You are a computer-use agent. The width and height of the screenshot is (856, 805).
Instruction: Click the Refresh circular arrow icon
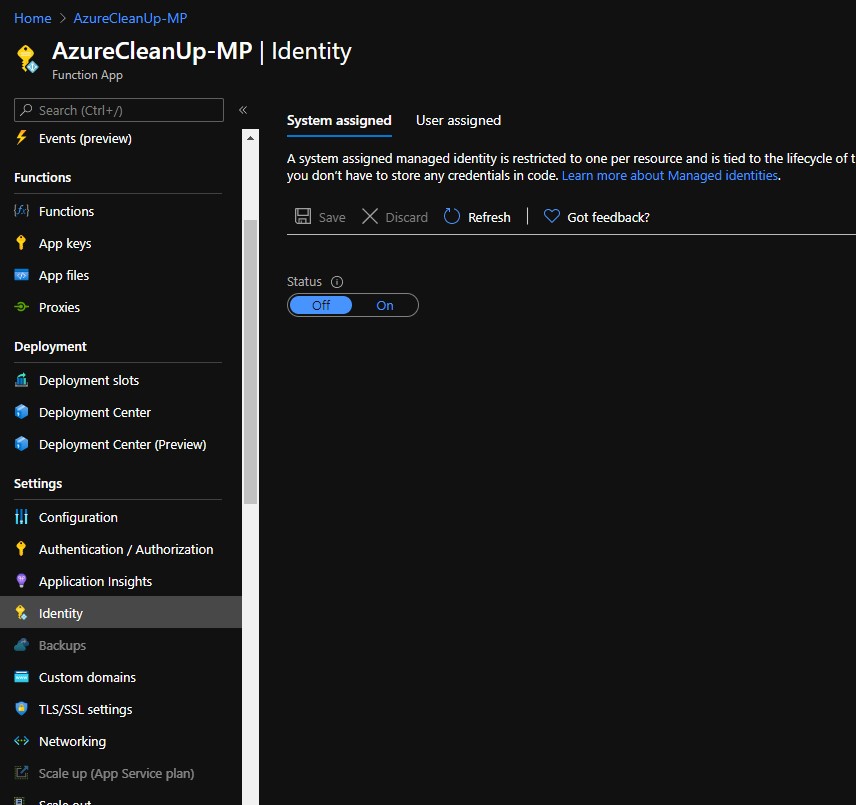tap(451, 216)
